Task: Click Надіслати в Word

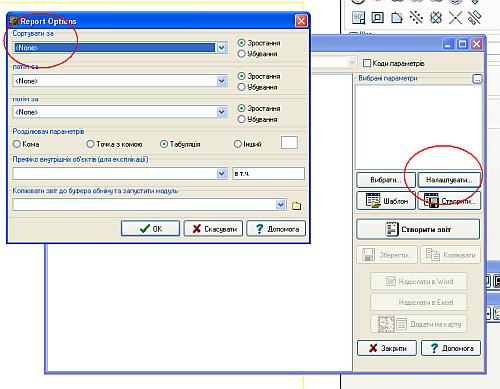Action: (x=419, y=281)
